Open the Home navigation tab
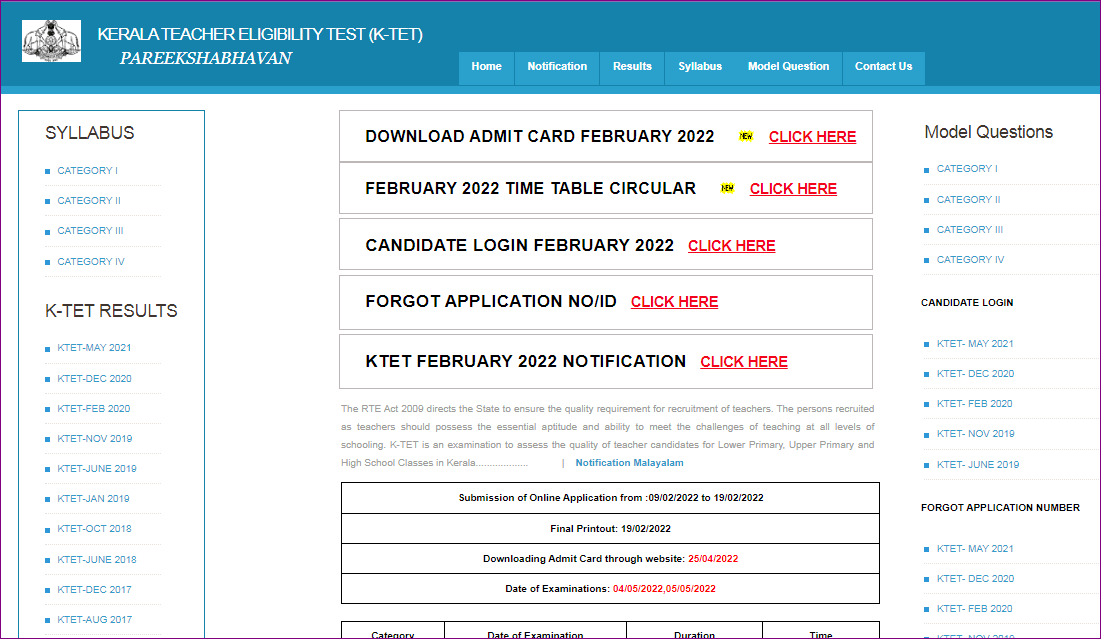Screen dimensions: 1101x639 [x=486, y=67]
